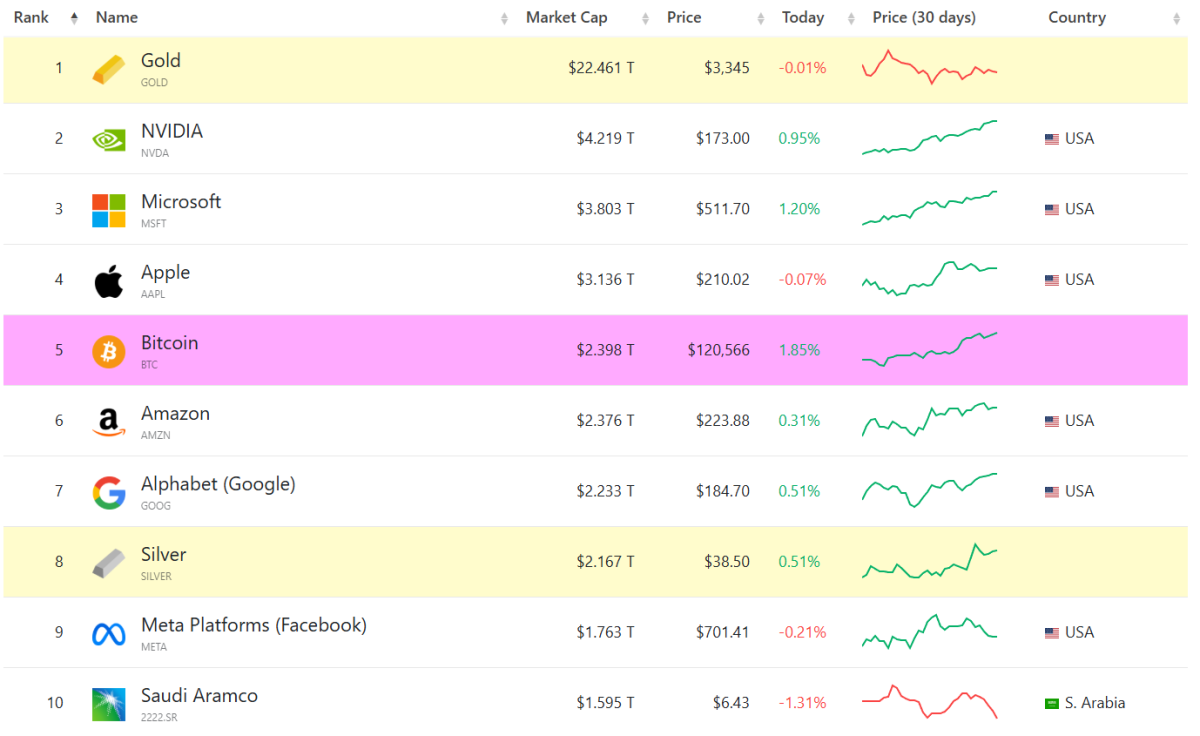Click Meta's 30-day price chart
Screen dimensions: 1200x736
tap(930, 632)
